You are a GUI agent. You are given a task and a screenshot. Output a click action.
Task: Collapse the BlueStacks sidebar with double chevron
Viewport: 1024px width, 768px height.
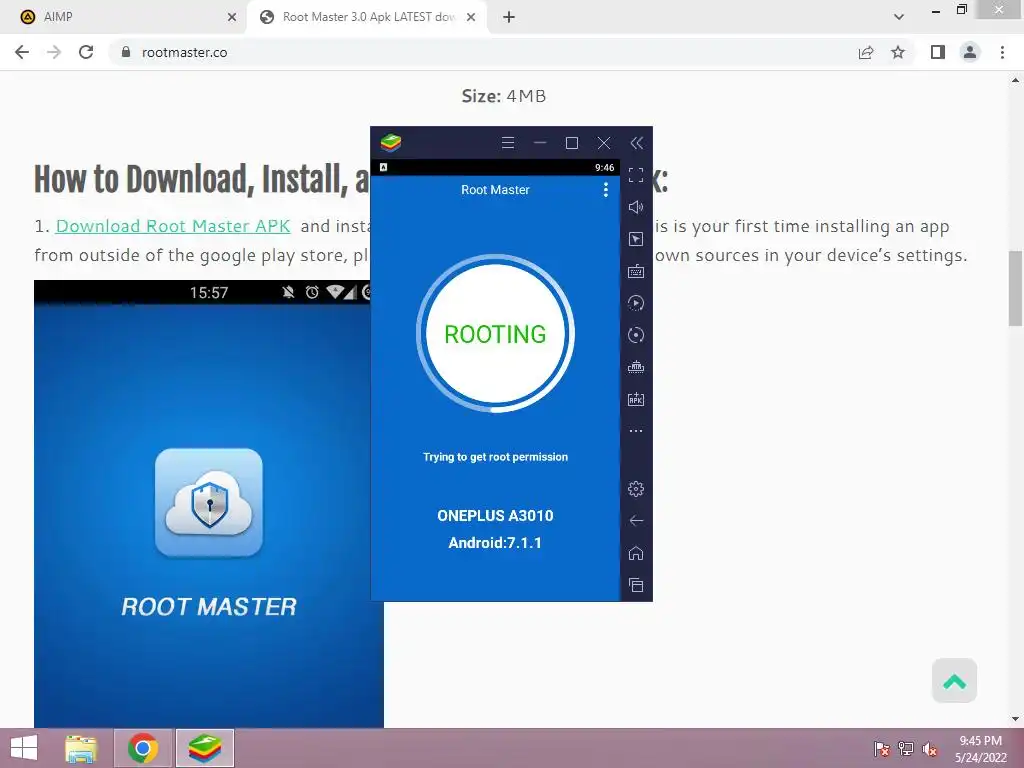coord(637,143)
